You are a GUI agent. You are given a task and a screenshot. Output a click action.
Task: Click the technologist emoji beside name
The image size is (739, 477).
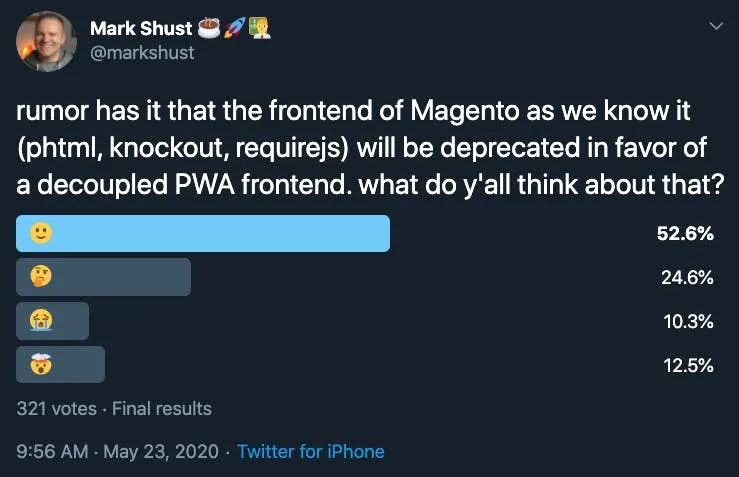(260, 28)
